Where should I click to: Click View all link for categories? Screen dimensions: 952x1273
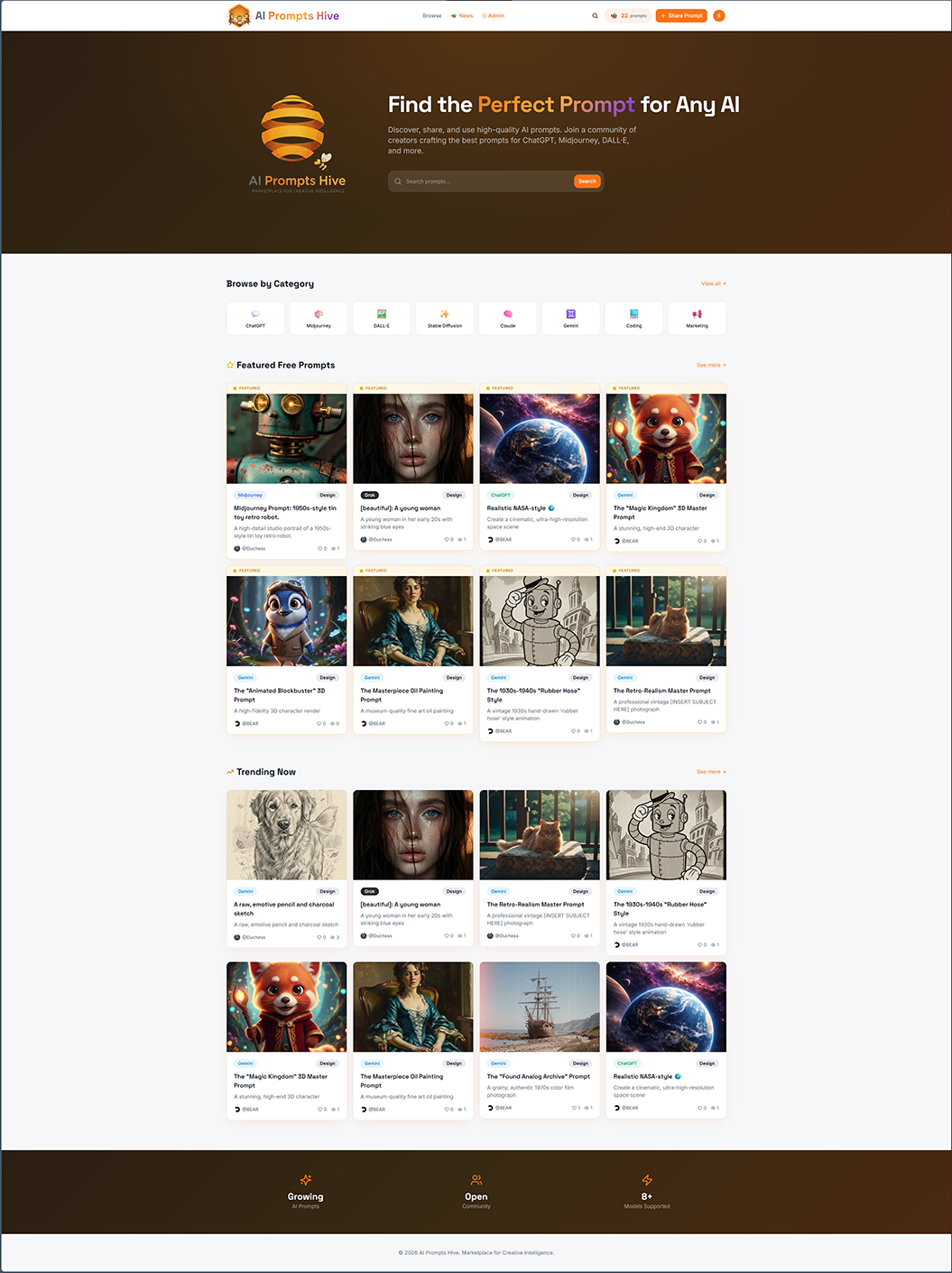(x=713, y=283)
